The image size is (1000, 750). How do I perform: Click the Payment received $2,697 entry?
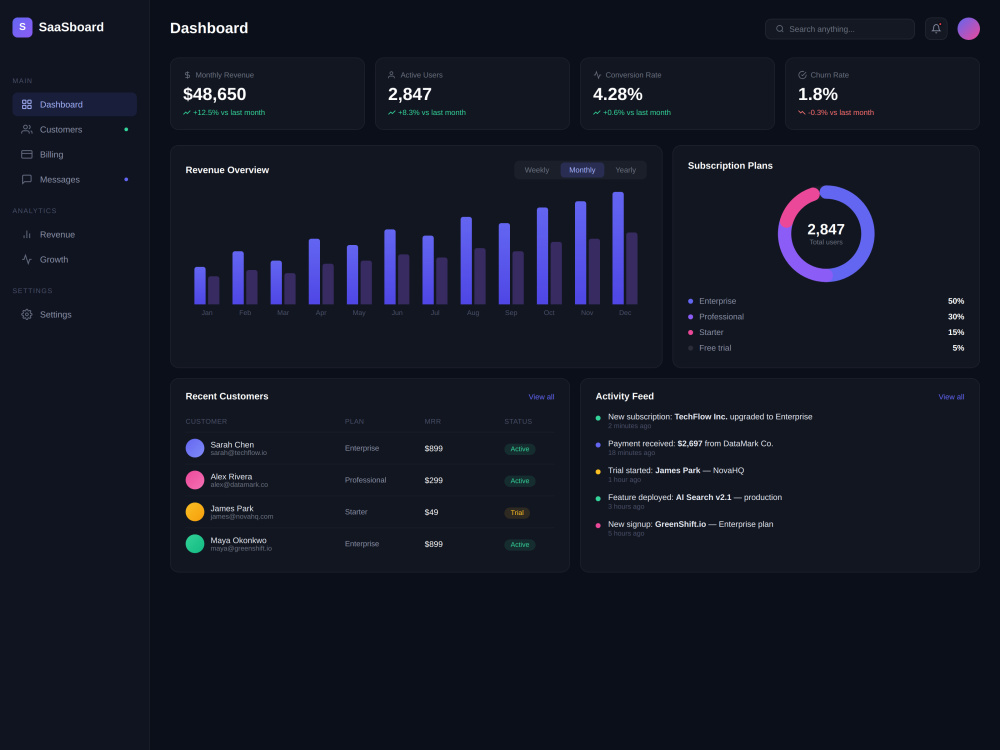(780, 447)
